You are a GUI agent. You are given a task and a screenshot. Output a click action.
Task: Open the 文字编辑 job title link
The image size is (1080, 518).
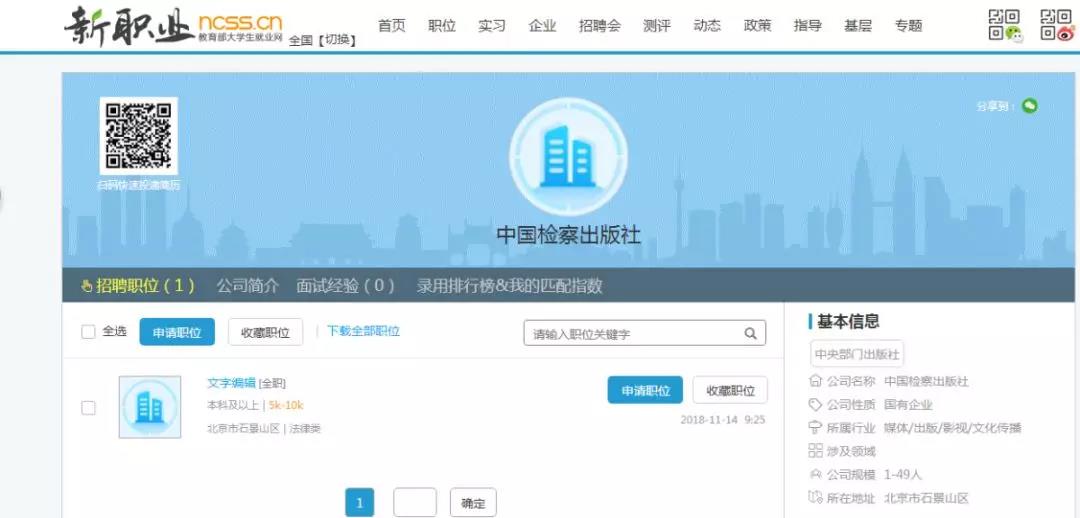(231, 383)
